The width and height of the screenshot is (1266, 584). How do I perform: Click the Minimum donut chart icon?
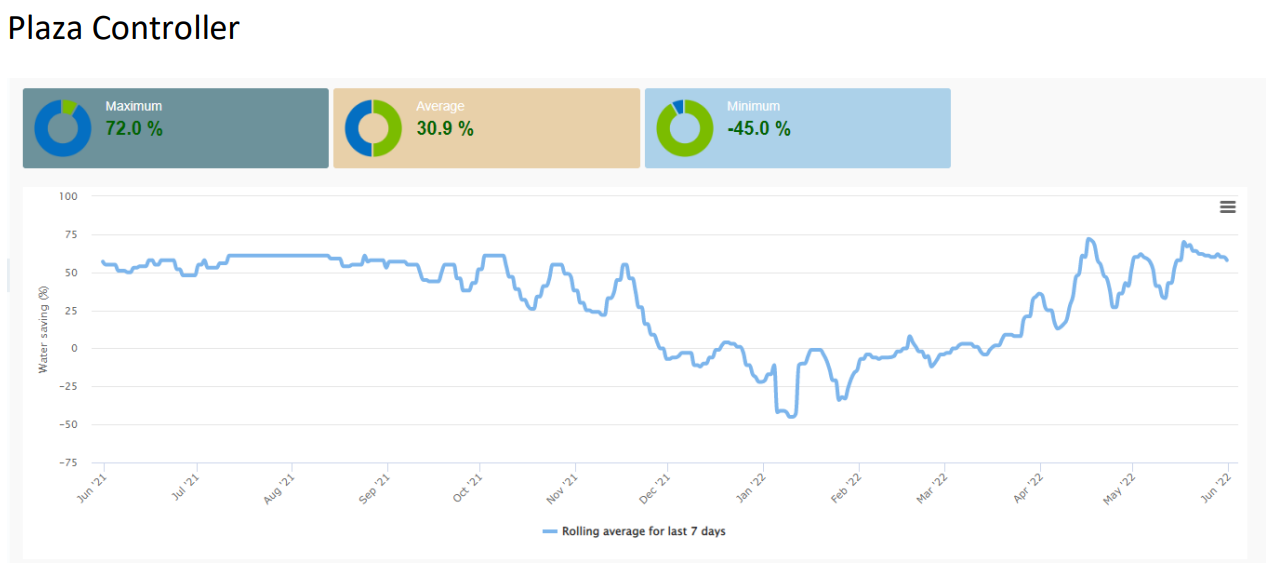[684, 128]
